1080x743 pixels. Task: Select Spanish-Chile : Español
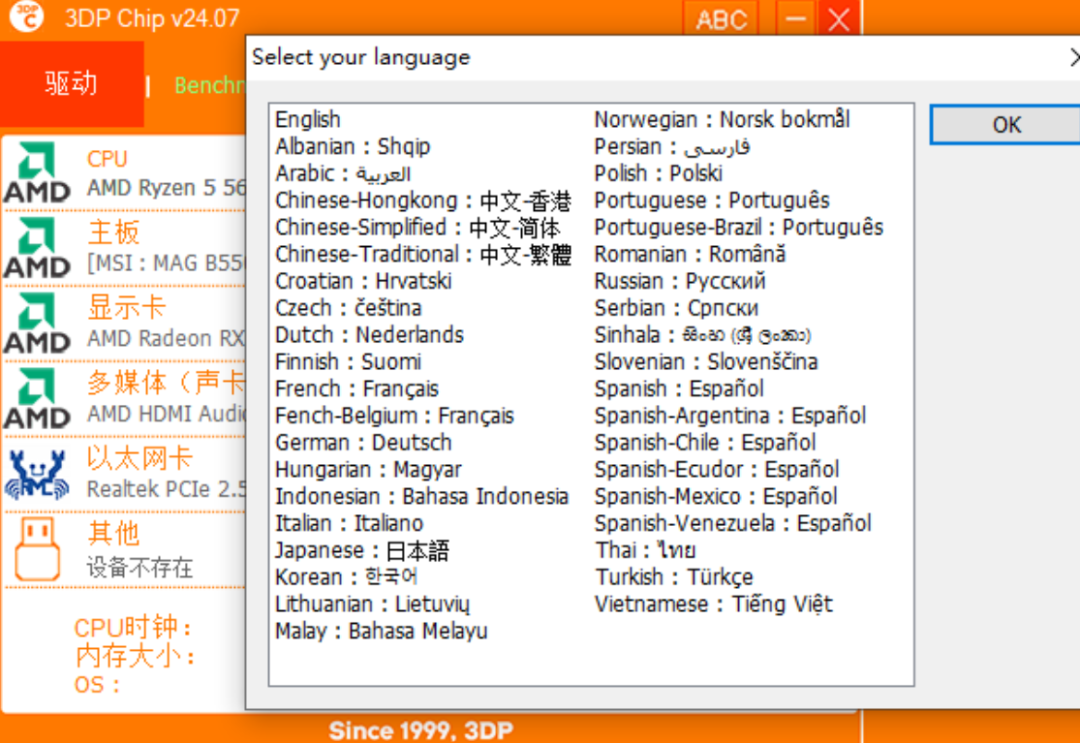tap(705, 442)
